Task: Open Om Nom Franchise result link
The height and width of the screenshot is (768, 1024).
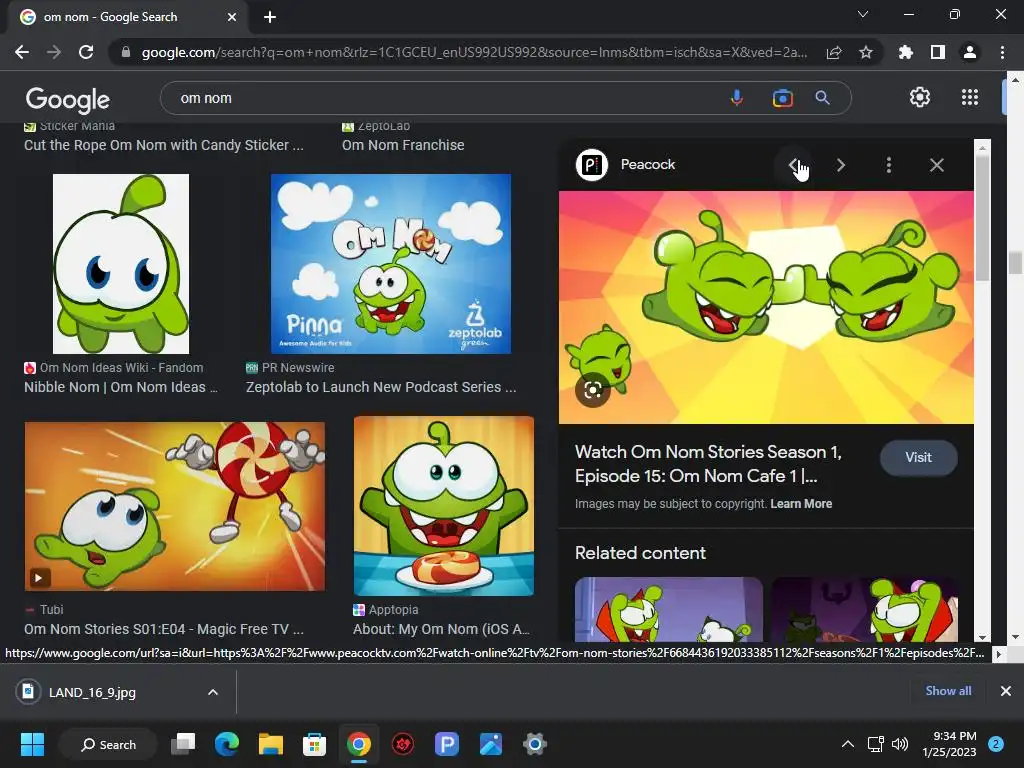Action: coord(403,145)
